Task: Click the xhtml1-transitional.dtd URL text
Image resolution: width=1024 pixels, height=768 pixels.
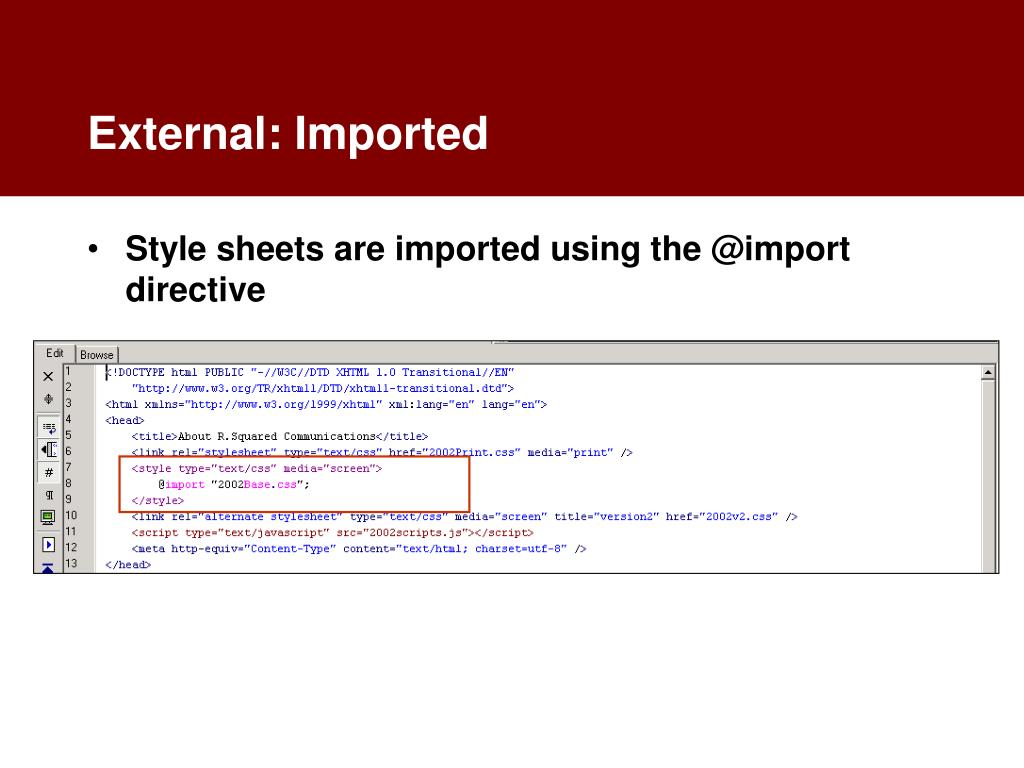Action: click(x=323, y=389)
